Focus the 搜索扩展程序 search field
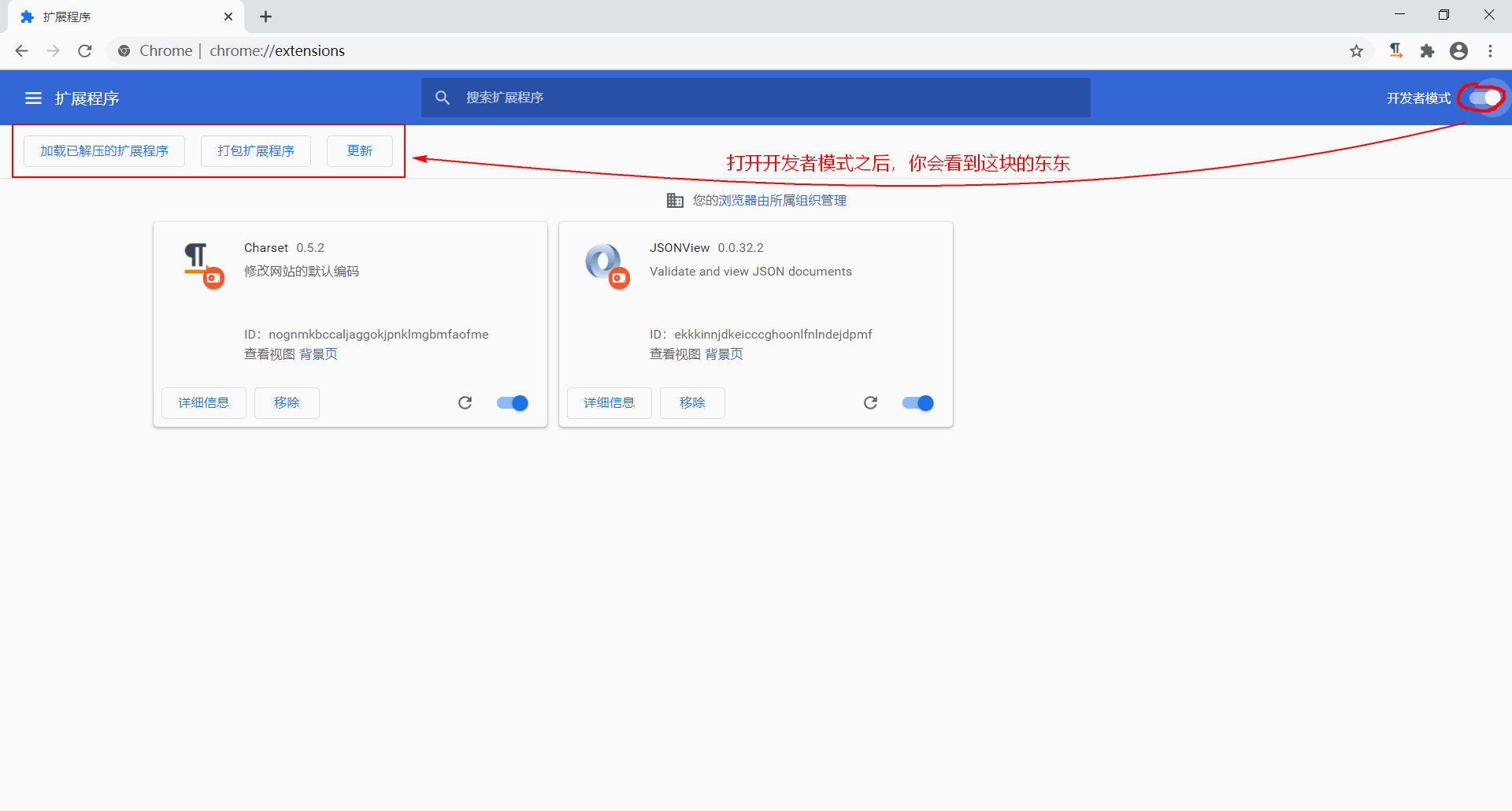The width and height of the screenshot is (1512, 811). (756, 98)
